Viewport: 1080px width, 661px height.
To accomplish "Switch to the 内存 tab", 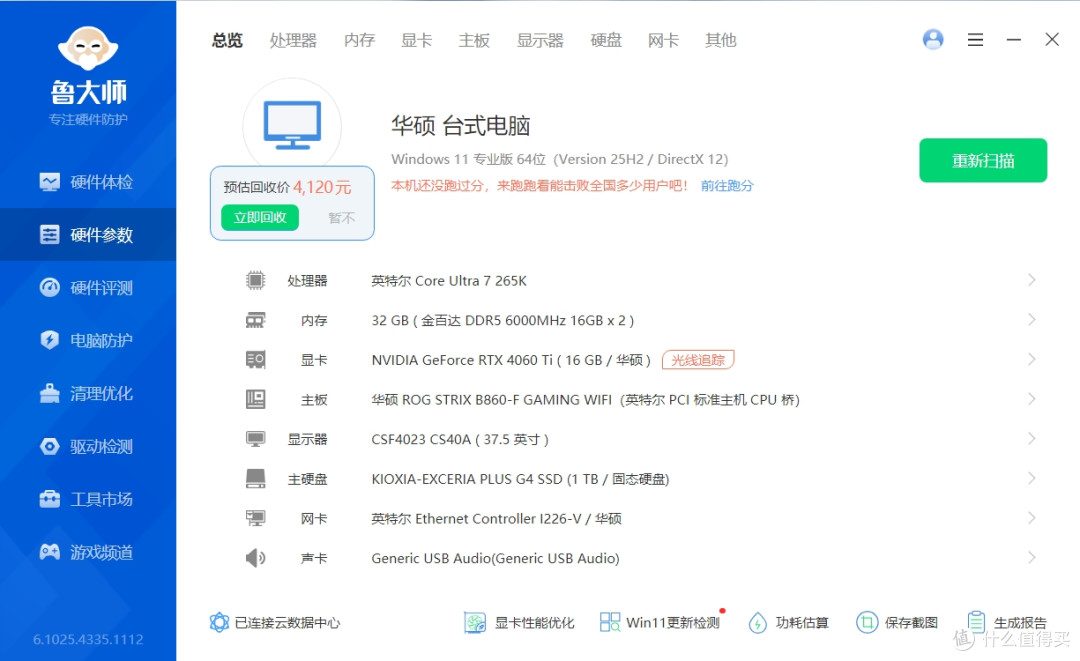I will click(360, 41).
